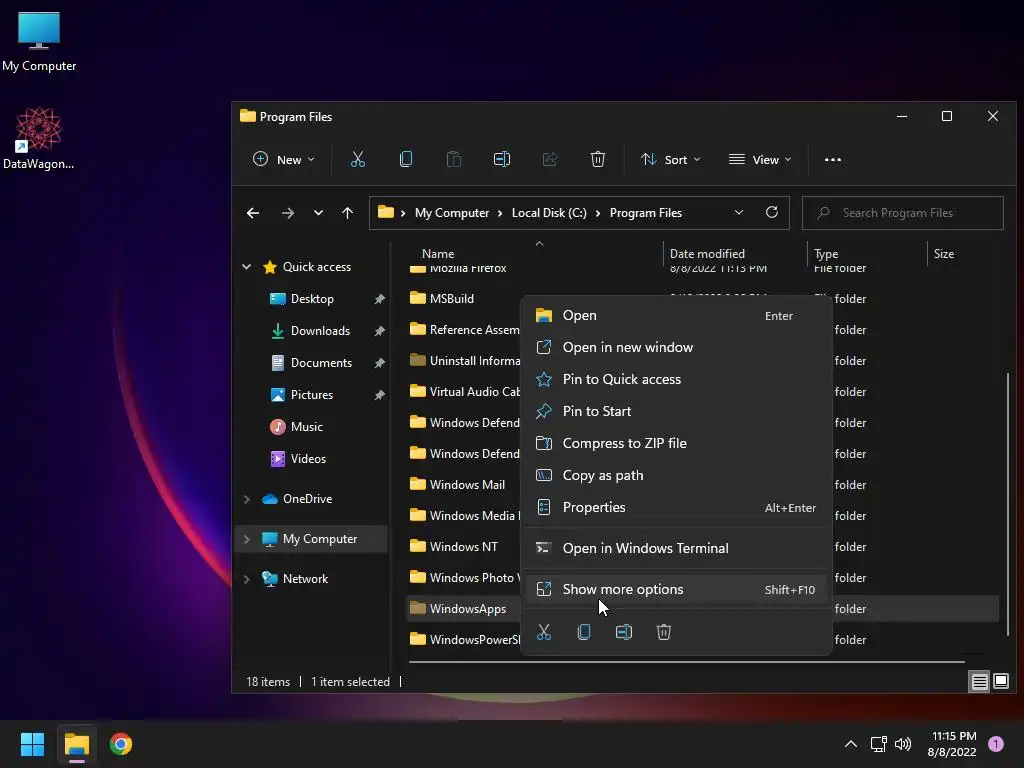
Task: Select the DataWagon desktop shortcut
Action: click(x=39, y=138)
